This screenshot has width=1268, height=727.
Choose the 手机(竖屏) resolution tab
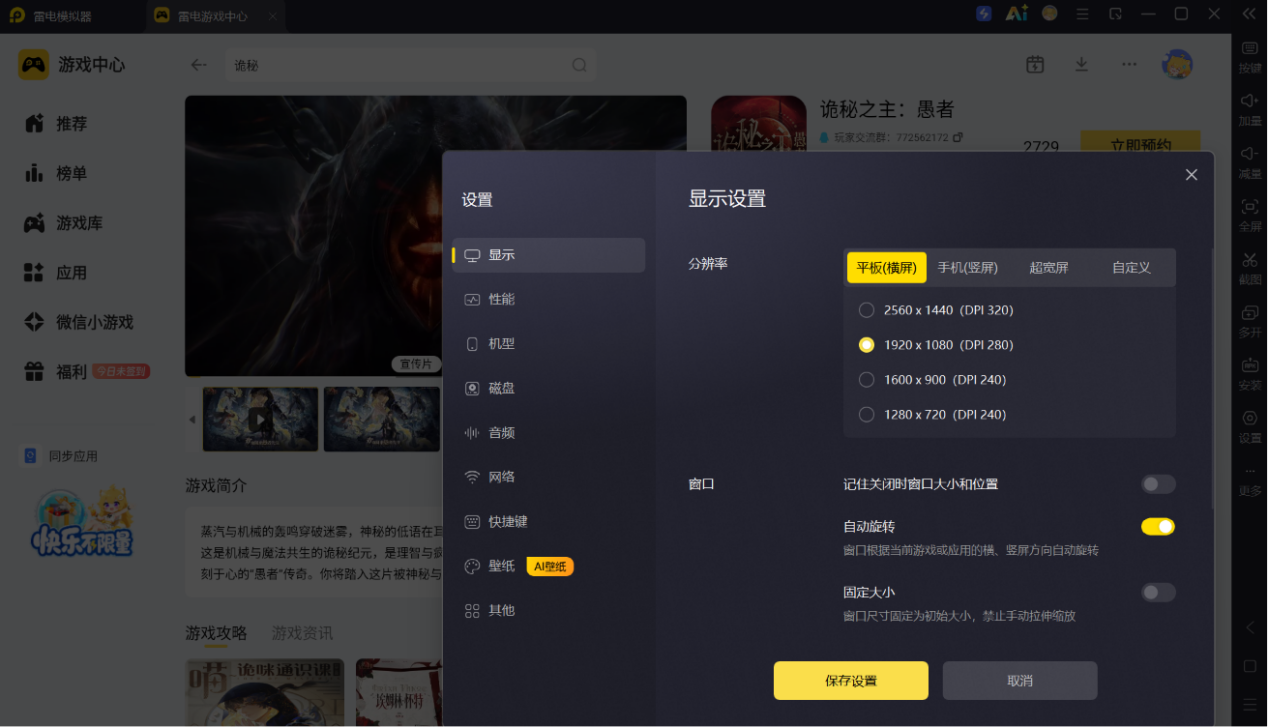pyautogui.click(x=967, y=268)
